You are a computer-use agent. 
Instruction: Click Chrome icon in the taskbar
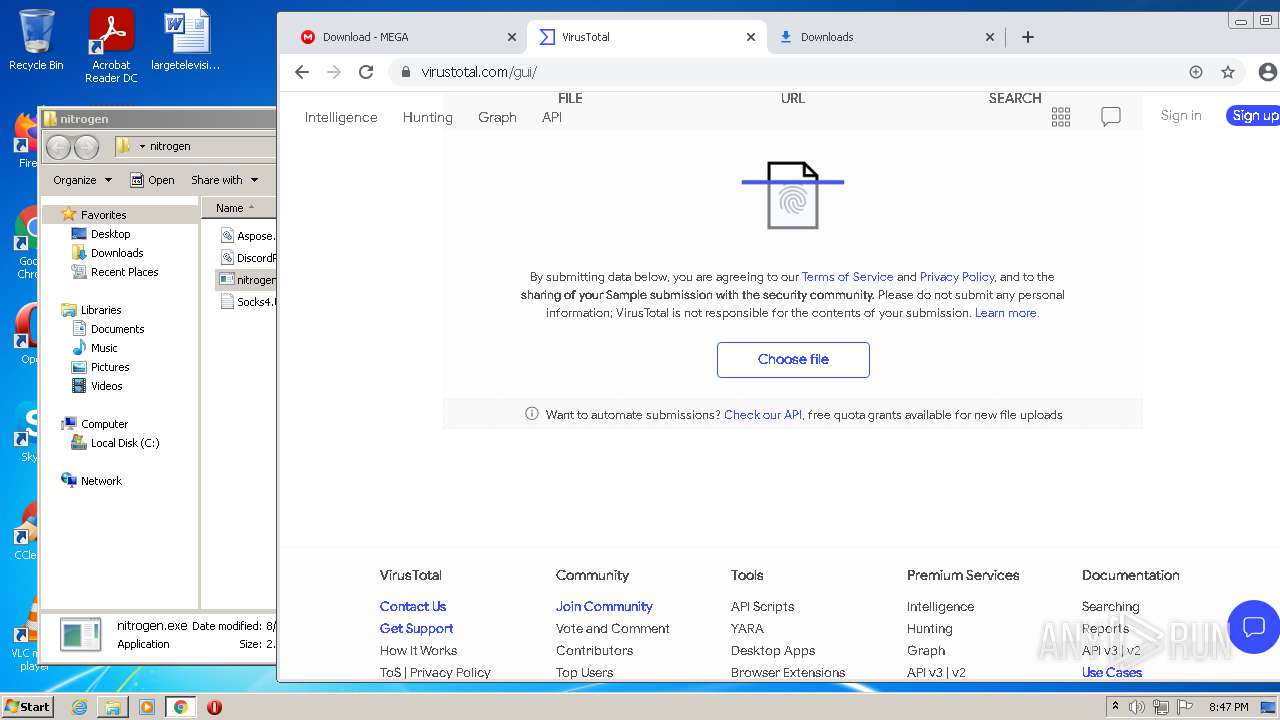tap(180, 707)
